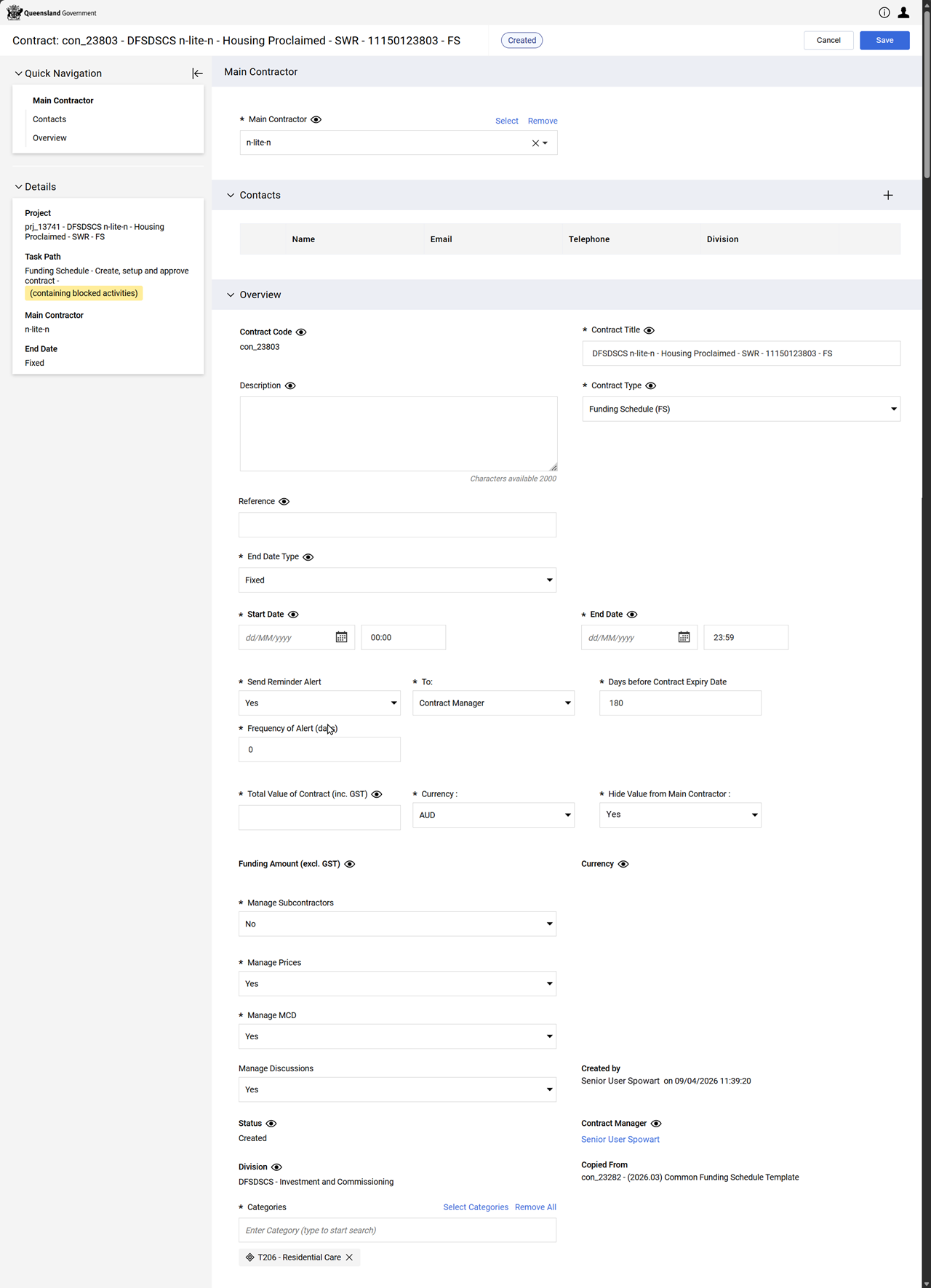This screenshot has width=931, height=1288.
Task: Open the Contract Type dropdown
Action: point(740,409)
